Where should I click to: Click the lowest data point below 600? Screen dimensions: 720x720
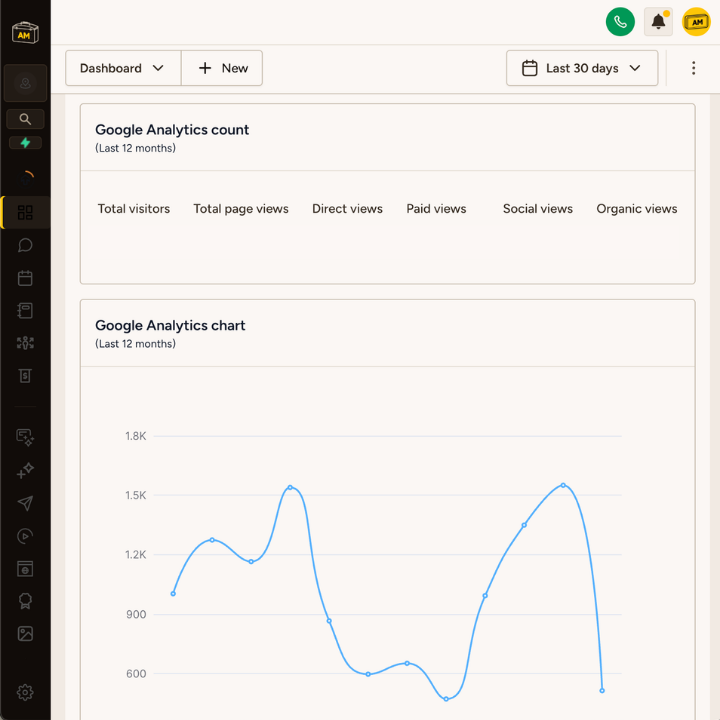[x=446, y=699]
